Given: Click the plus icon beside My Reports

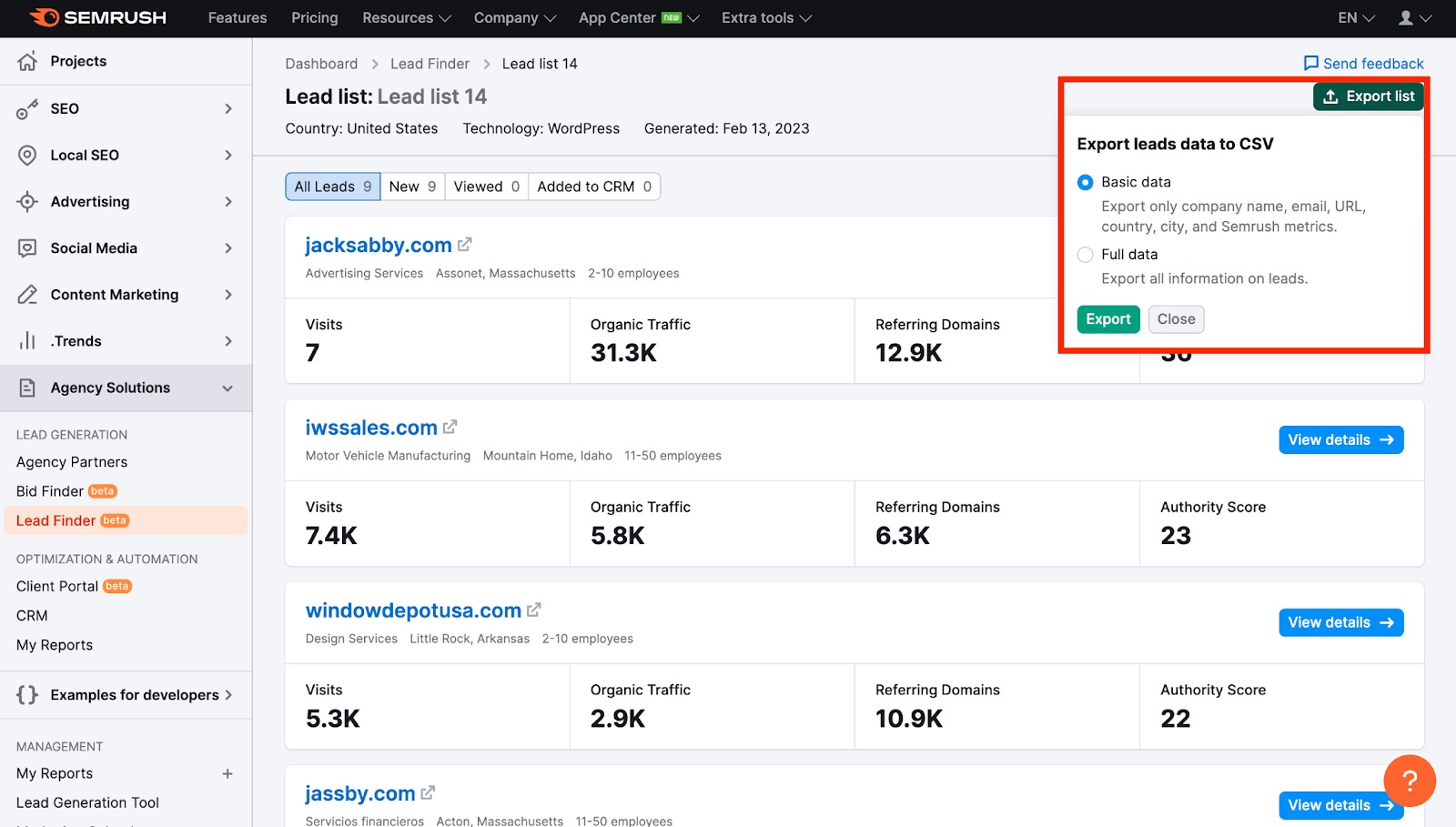Looking at the screenshot, I should pos(227,773).
